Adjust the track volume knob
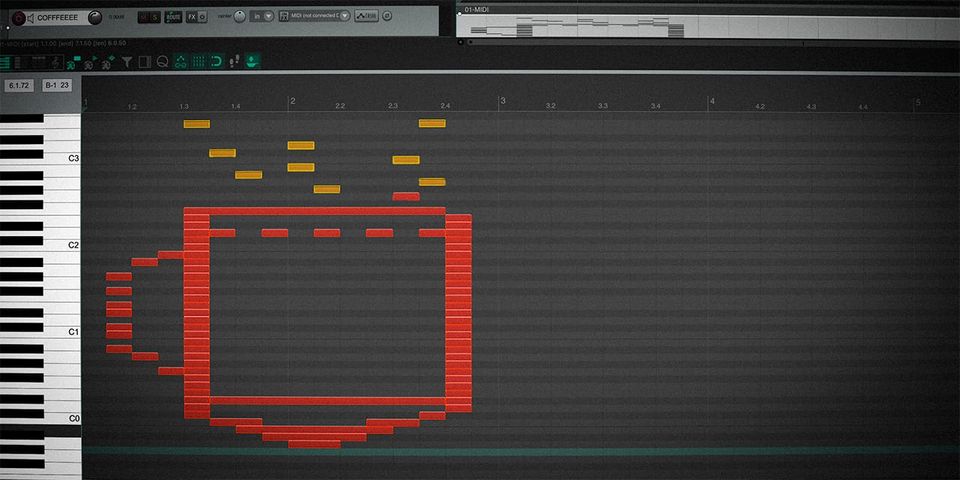The height and width of the screenshot is (480, 960). 95,18
